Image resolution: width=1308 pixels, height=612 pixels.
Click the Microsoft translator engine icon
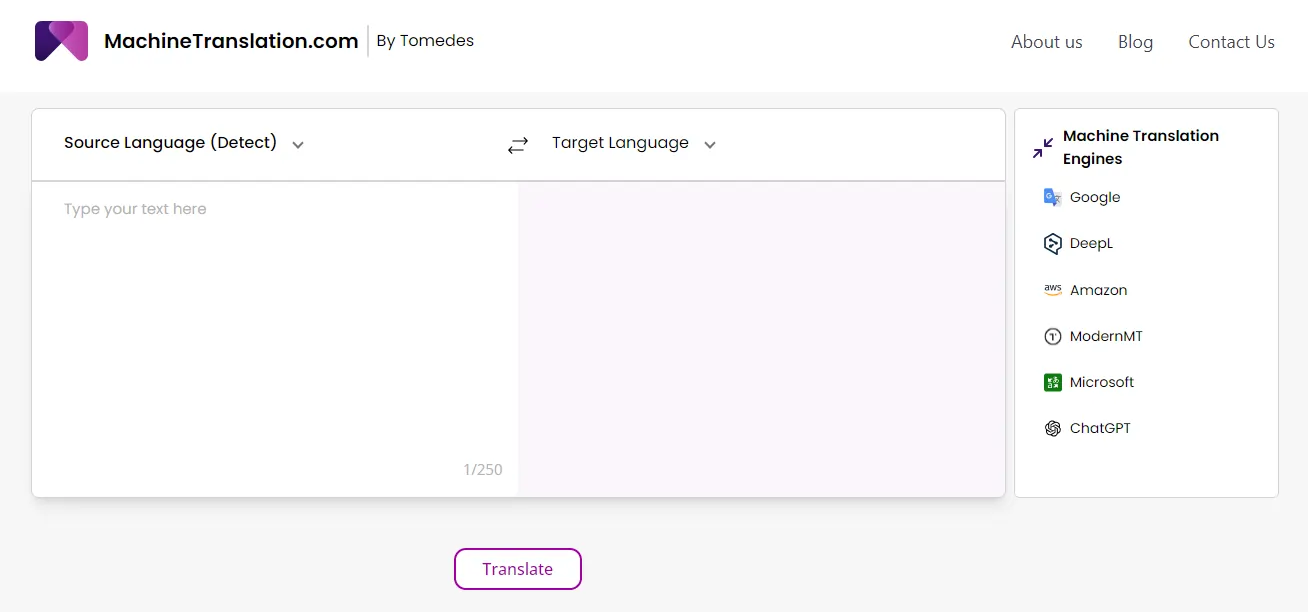[1052, 382]
